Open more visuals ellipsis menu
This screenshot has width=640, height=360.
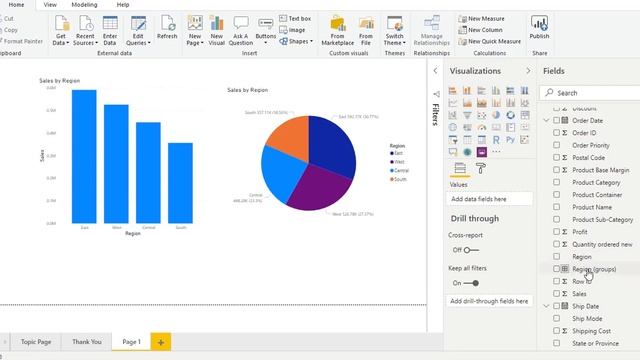click(496, 152)
